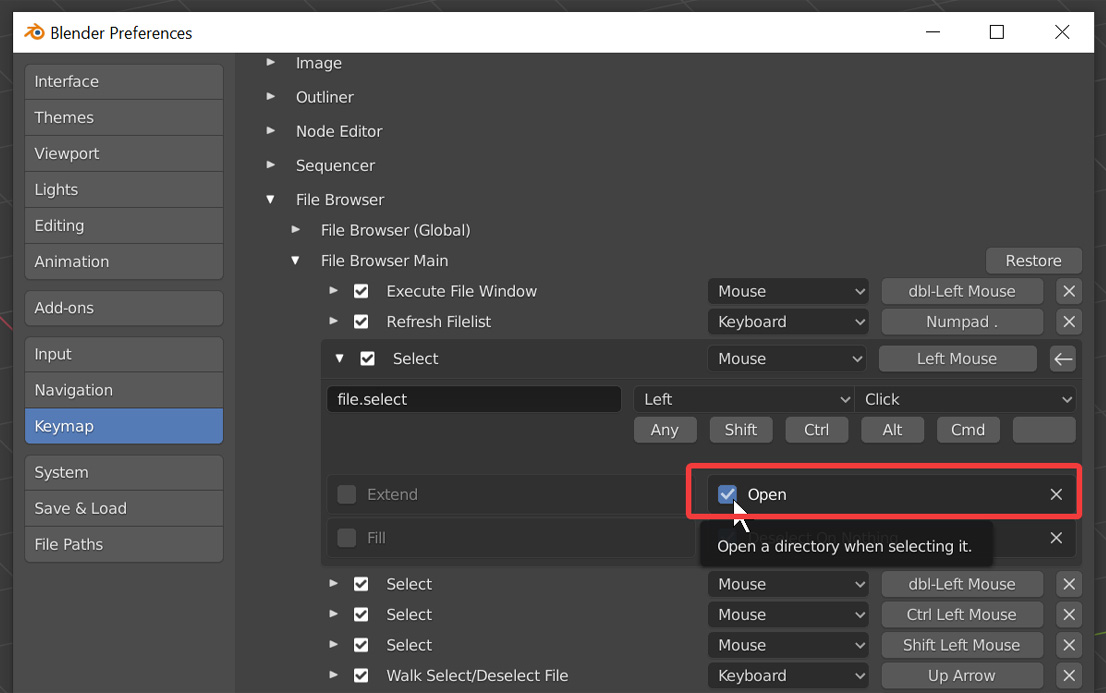
Task: Click the restore-to-default arrow beside Left Mouse
Action: pos(1062,358)
